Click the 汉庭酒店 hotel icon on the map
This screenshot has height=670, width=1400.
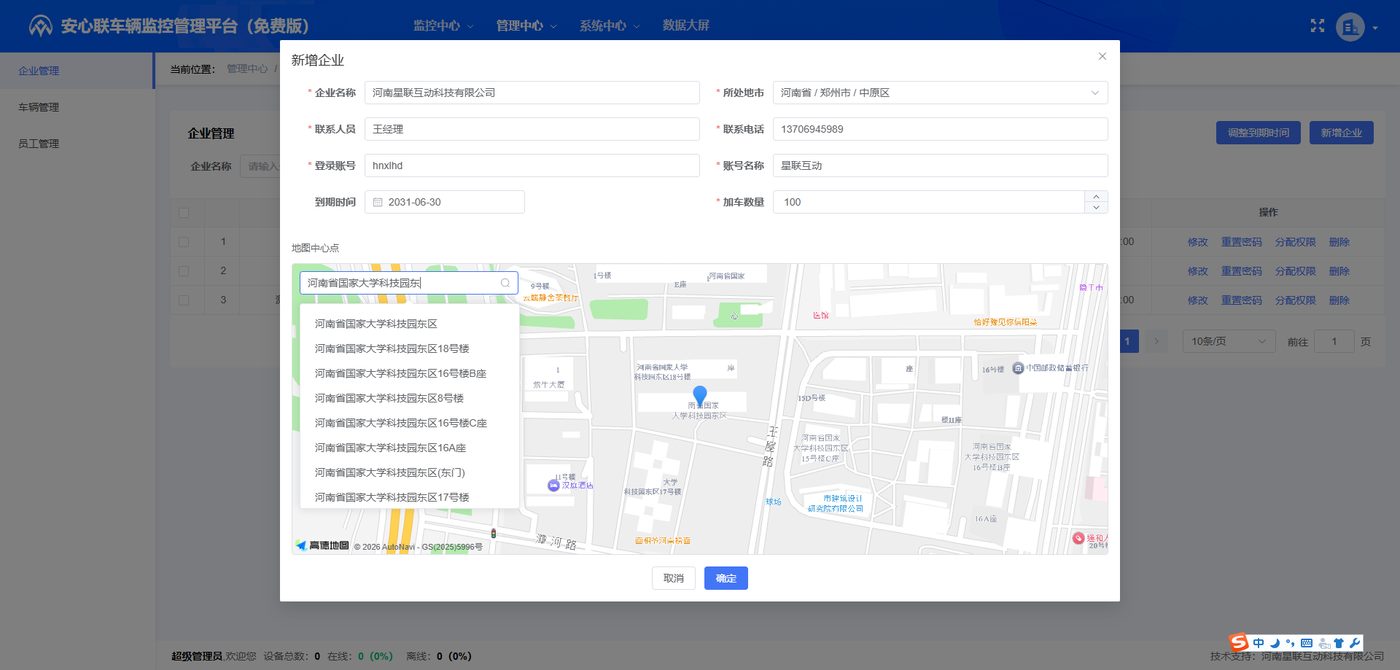[553, 485]
